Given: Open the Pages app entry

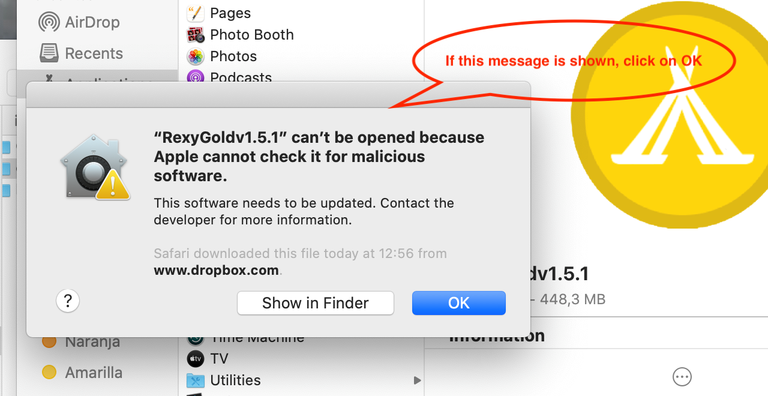Looking at the screenshot, I should (218, 13).
